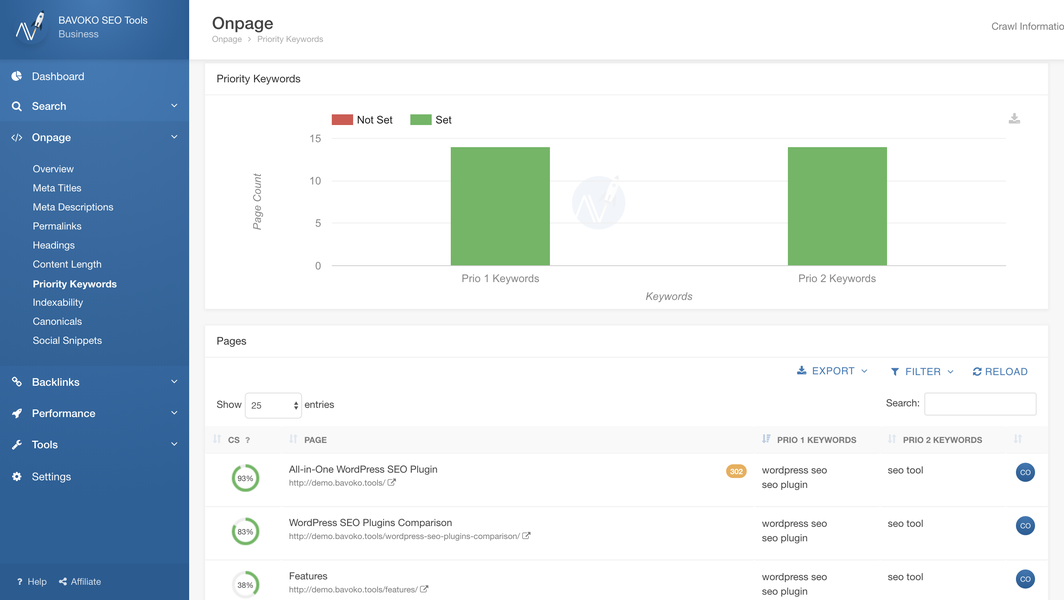Click the 302 redirect badge
Image resolution: width=1064 pixels, height=600 pixels.
[736, 471]
